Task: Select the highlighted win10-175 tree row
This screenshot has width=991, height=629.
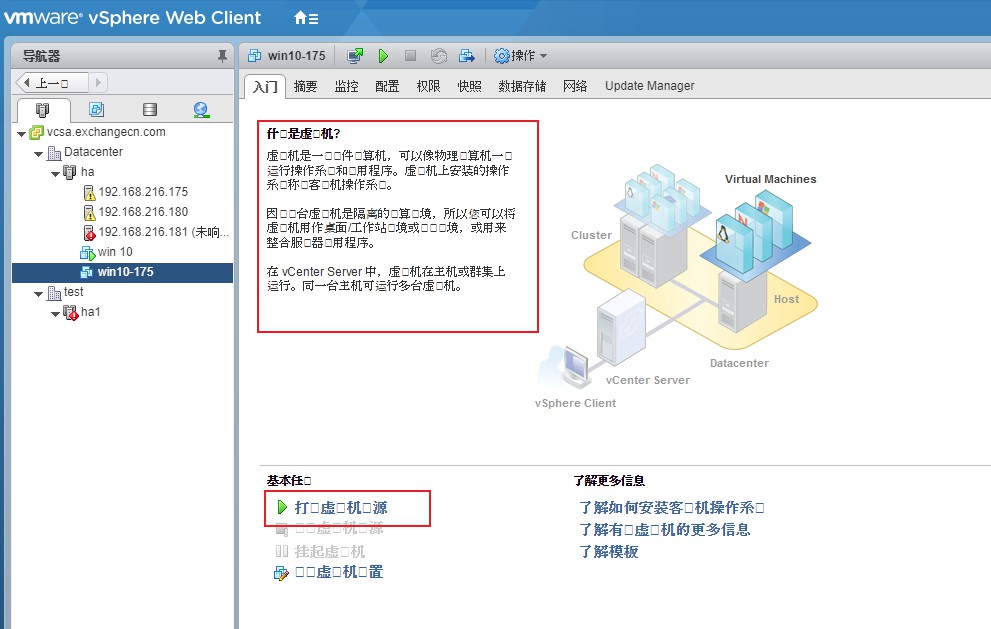Action: [123, 272]
